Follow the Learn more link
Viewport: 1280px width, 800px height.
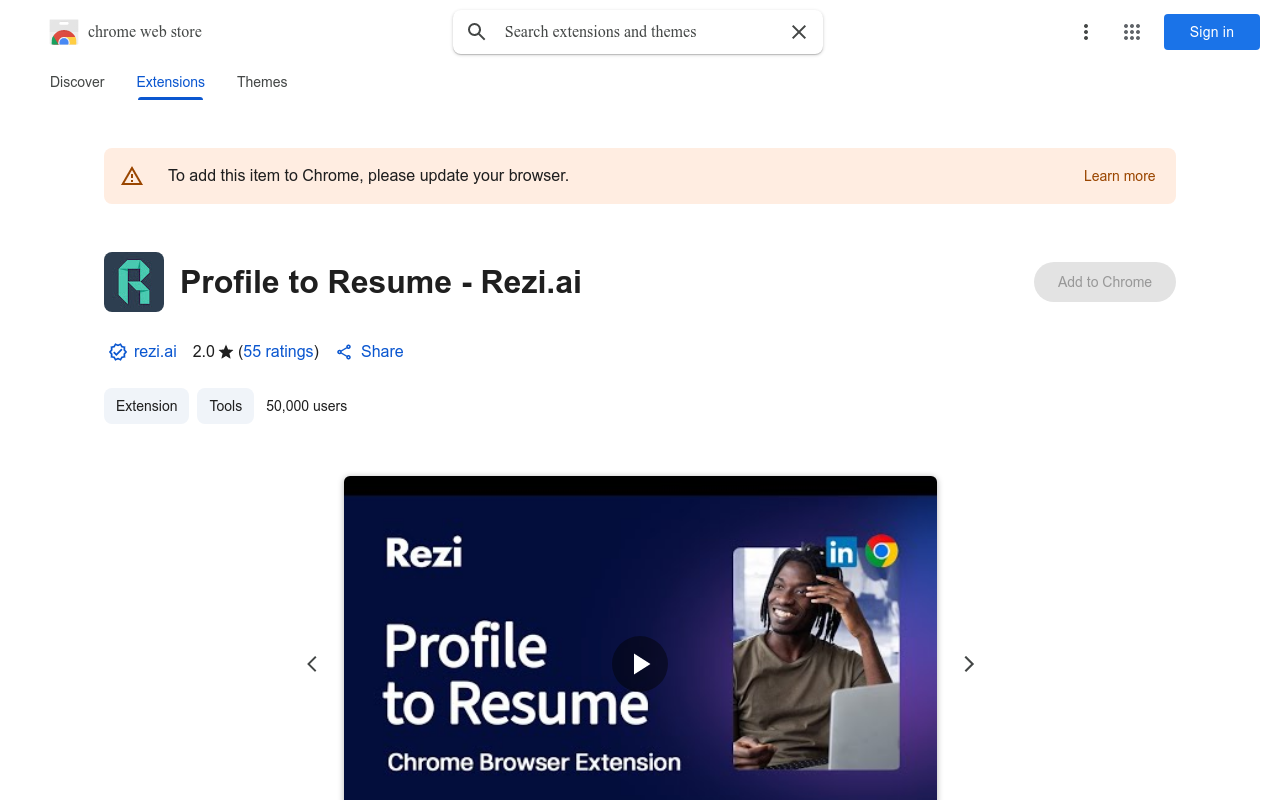[x=1119, y=176]
